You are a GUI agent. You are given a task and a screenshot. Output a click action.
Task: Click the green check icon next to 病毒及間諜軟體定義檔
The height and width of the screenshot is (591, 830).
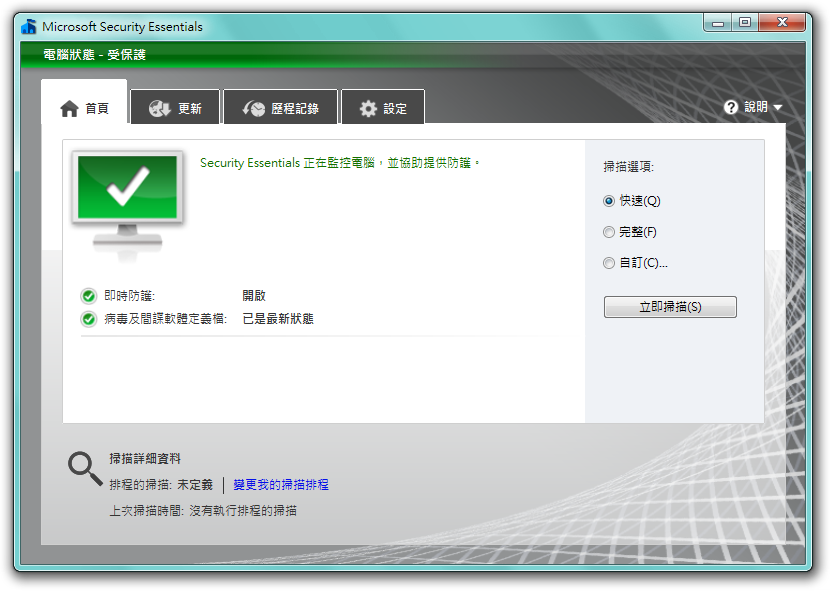point(88,318)
